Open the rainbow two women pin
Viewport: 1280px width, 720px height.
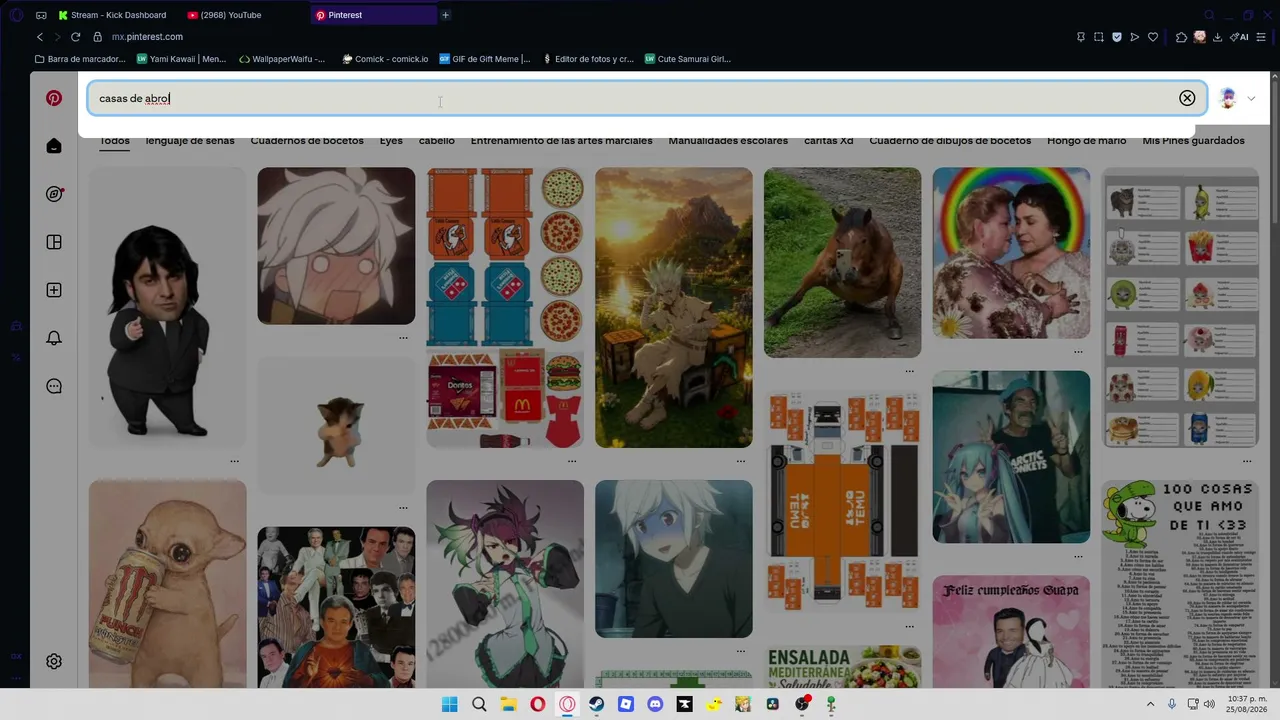pyautogui.click(x=1011, y=253)
